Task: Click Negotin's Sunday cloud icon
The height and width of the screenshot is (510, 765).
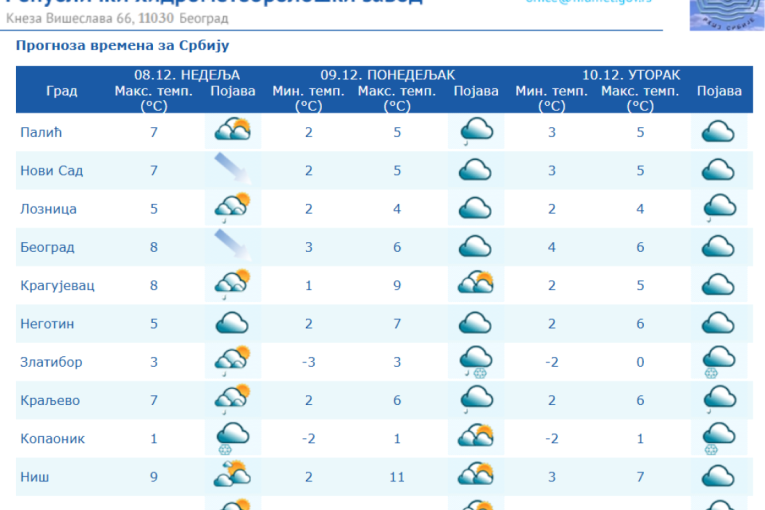Action: (232, 323)
